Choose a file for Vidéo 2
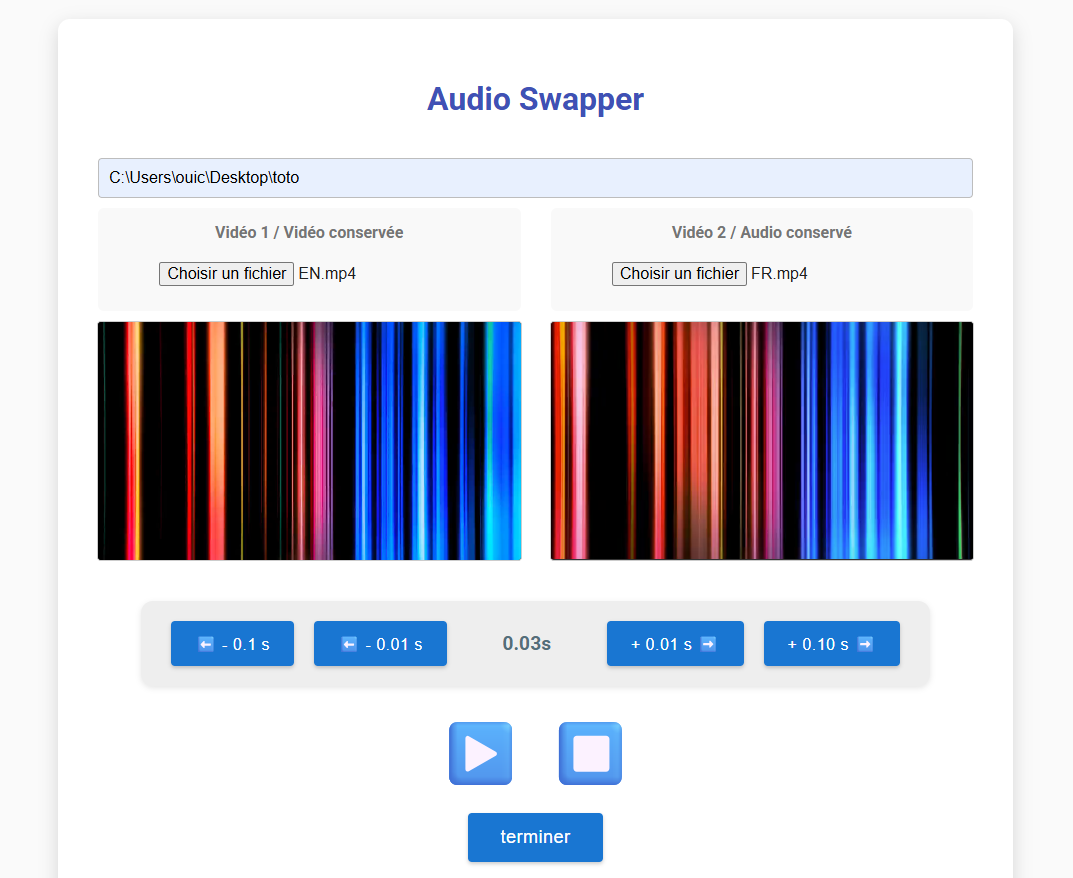 (679, 274)
